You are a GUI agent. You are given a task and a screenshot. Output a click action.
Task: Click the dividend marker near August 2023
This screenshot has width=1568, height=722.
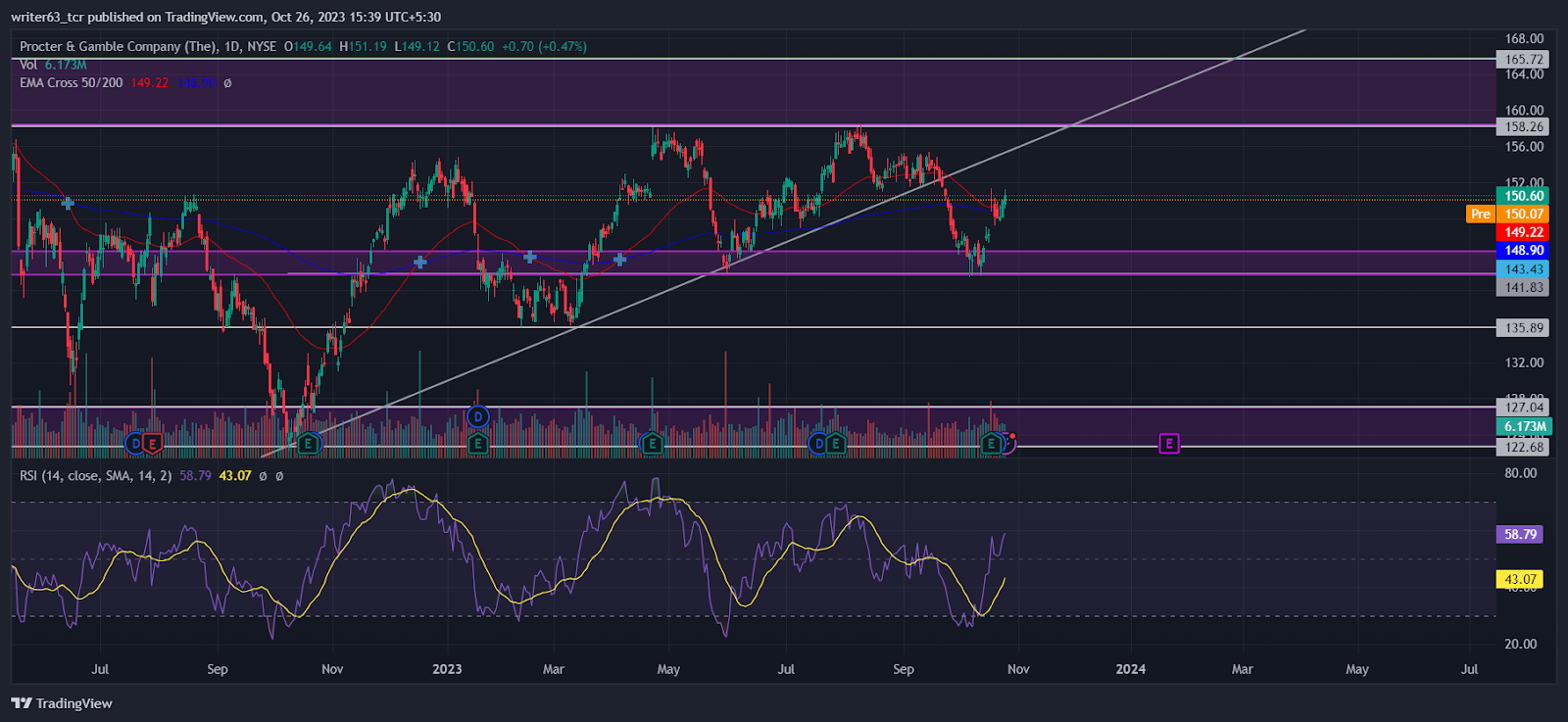[818, 444]
